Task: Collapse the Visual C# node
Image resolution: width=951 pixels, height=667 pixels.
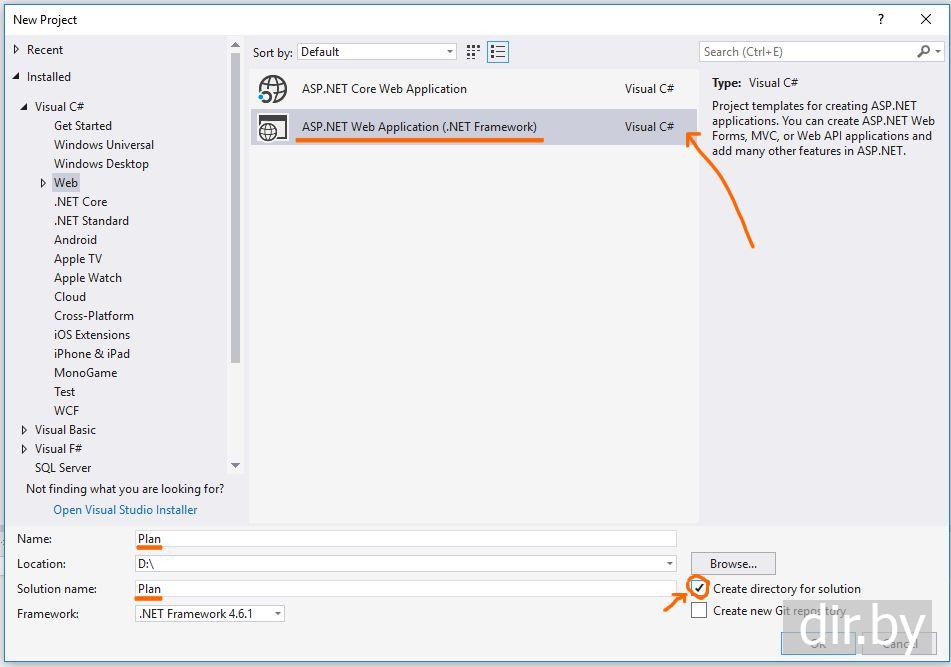Action: point(24,107)
